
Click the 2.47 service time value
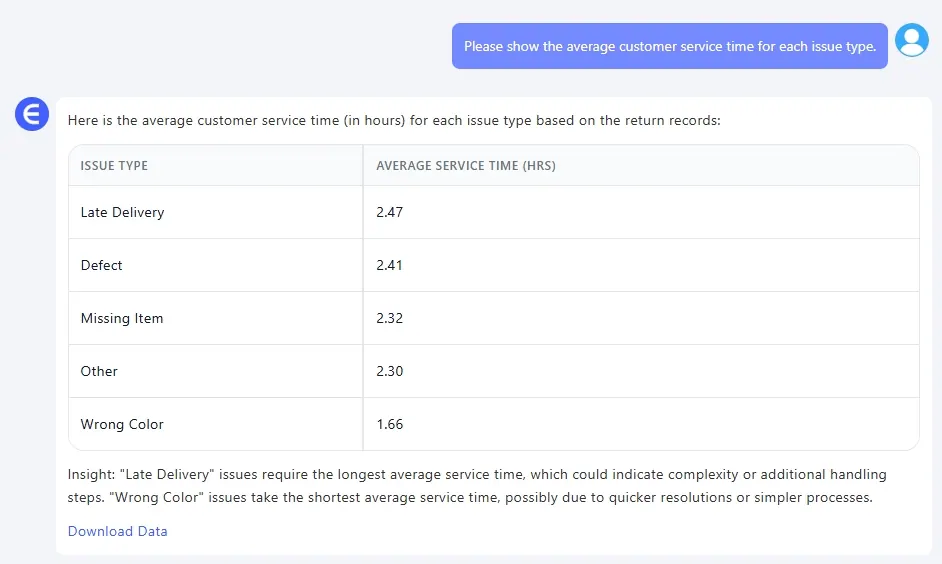[390, 212]
